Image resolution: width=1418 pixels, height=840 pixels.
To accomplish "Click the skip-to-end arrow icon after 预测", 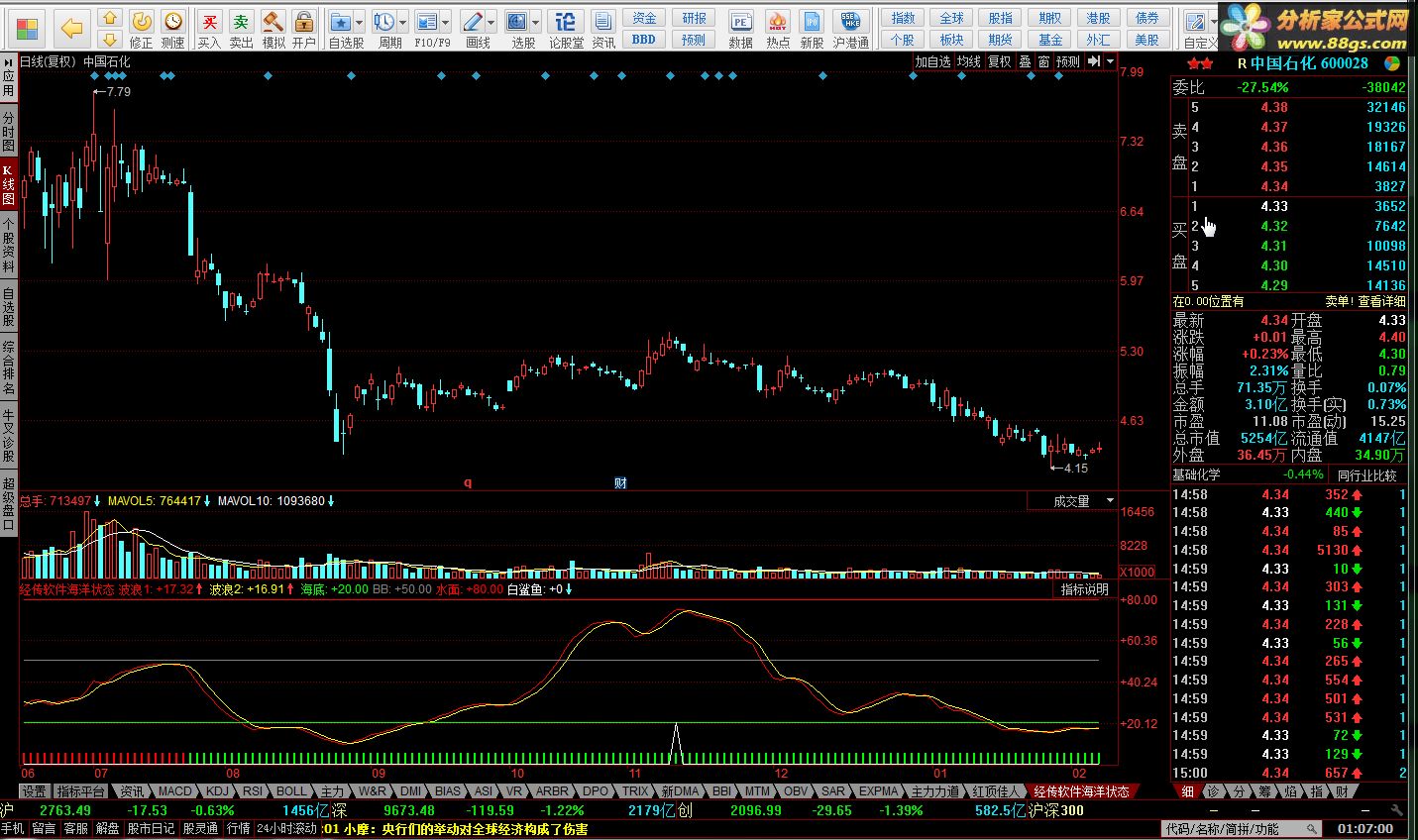I will [x=1095, y=61].
